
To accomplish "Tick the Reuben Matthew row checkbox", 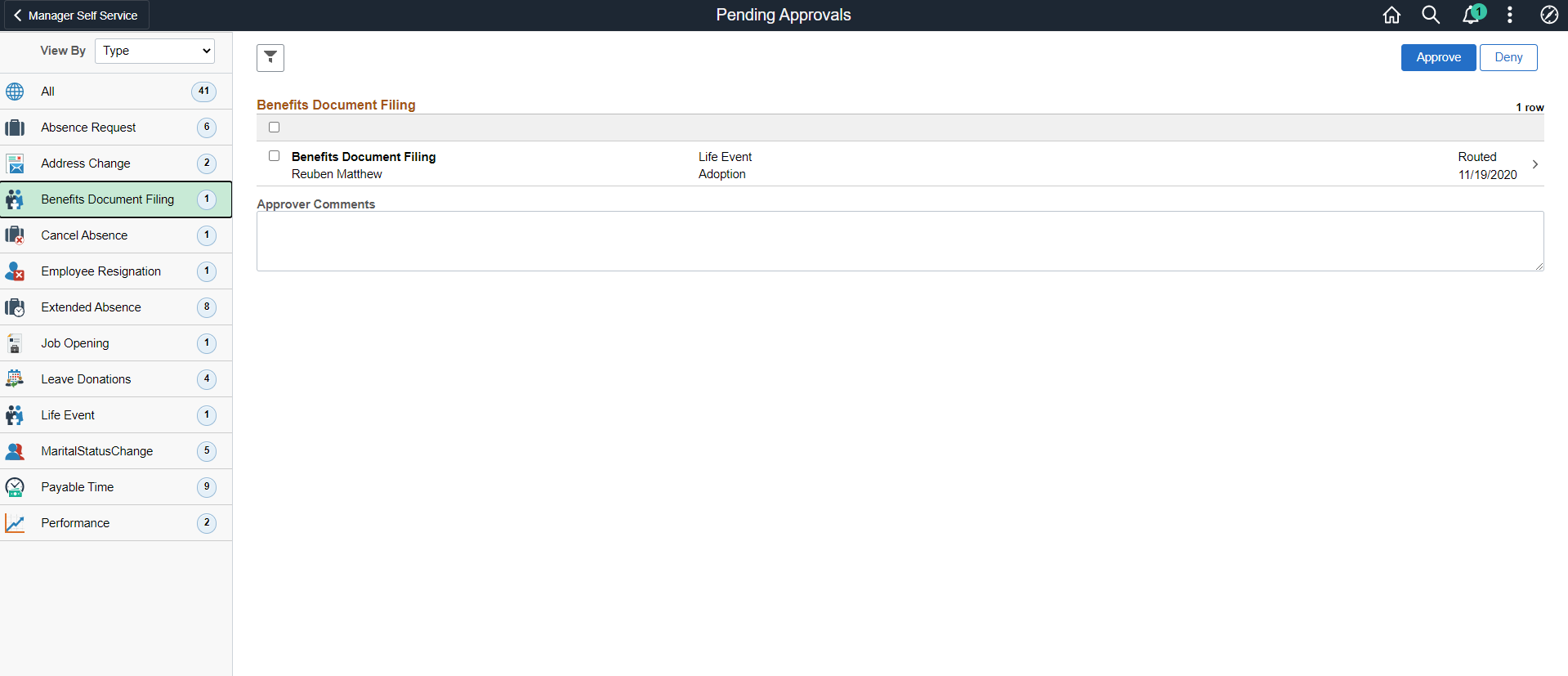I will 275,156.
